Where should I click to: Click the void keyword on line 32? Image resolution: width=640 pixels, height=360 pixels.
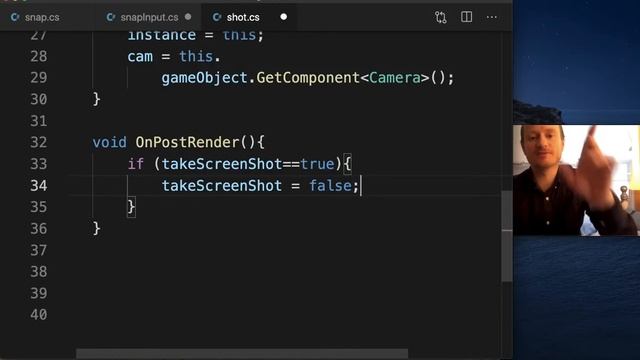[x=109, y=142]
